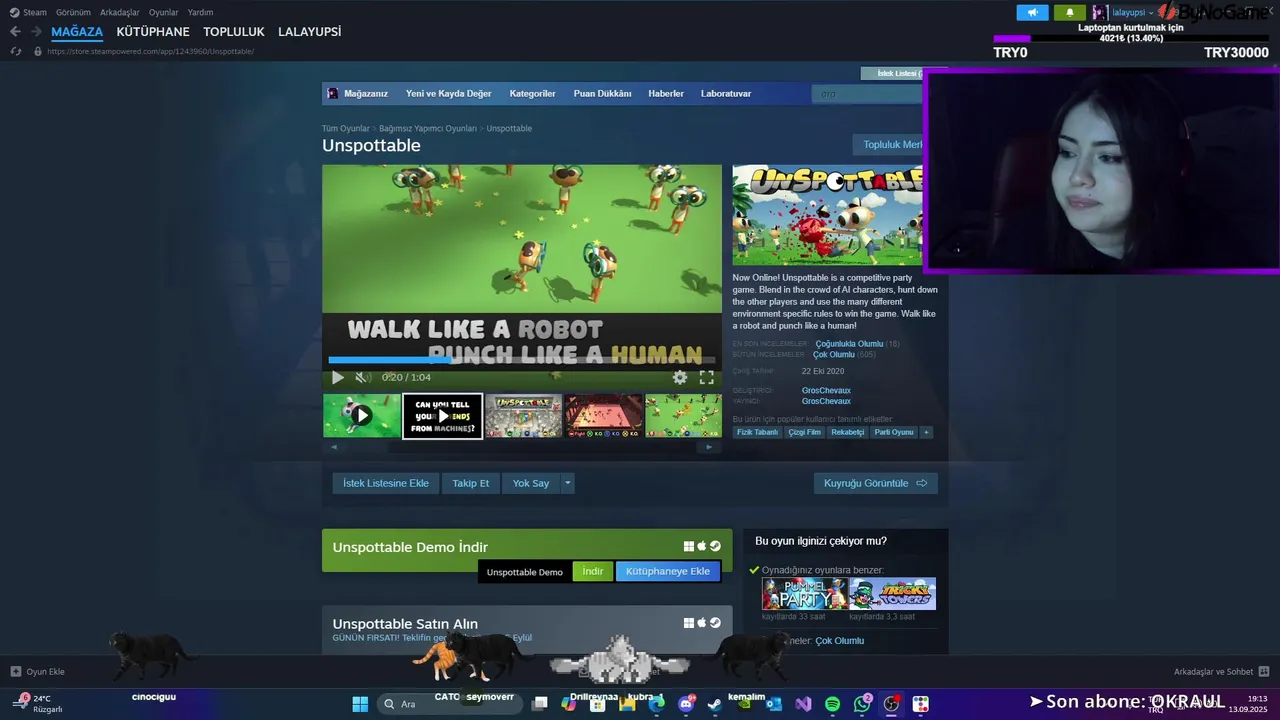Viewport: 1280px width, 720px height.
Task: Open the Steam menu
Action: point(28,12)
